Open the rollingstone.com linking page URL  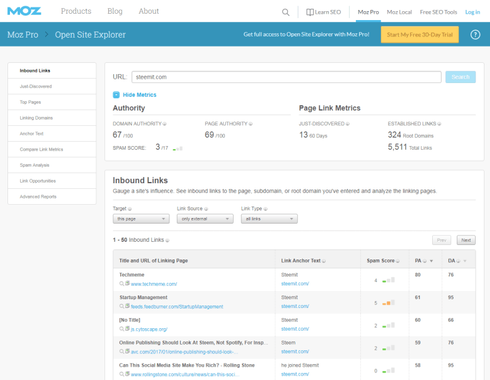[185, 375]
